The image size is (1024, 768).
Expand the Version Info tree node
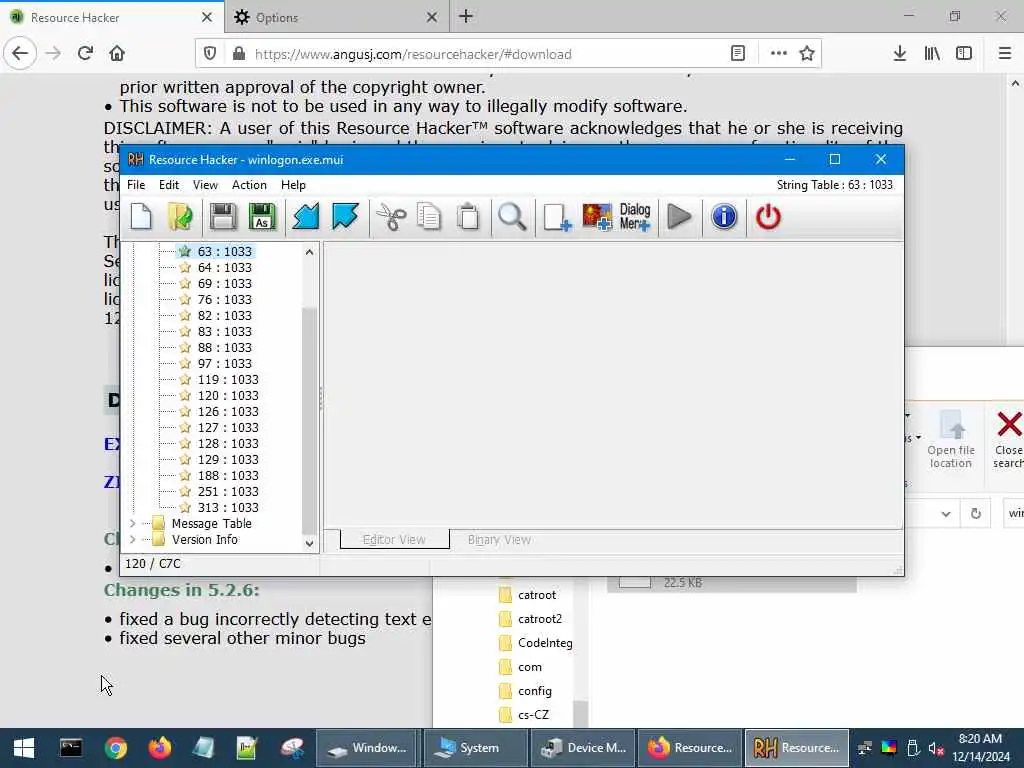pyautogui.click(x=133, y=539)
